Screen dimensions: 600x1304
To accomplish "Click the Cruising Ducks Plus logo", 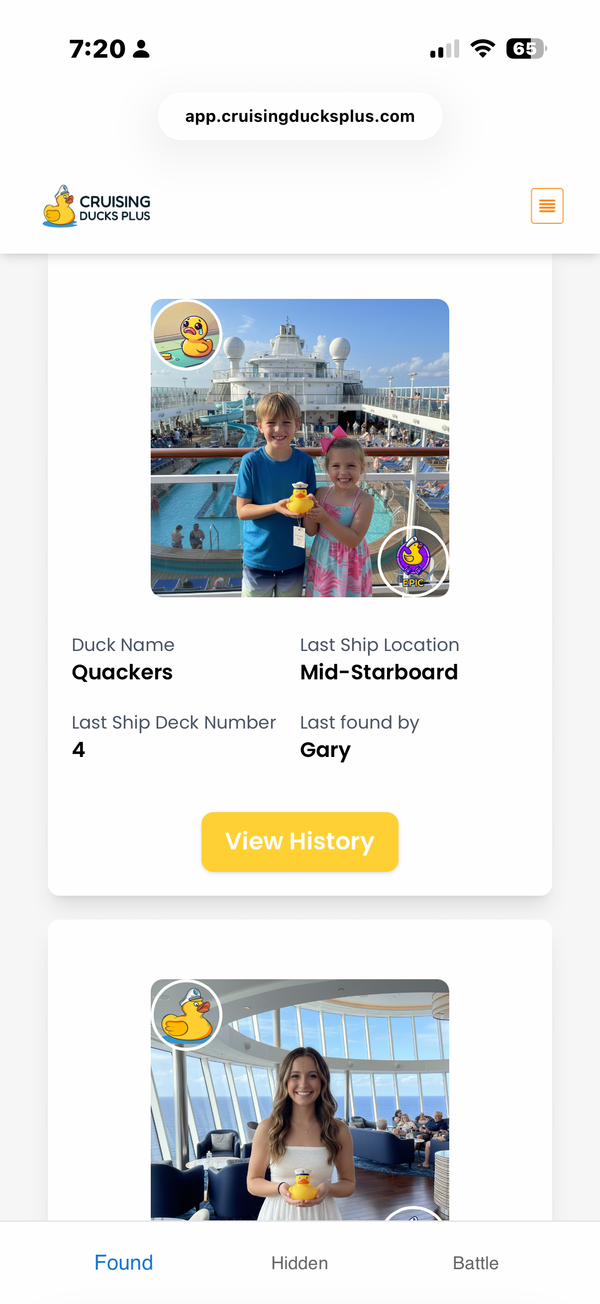I will [x=97, y=206].
